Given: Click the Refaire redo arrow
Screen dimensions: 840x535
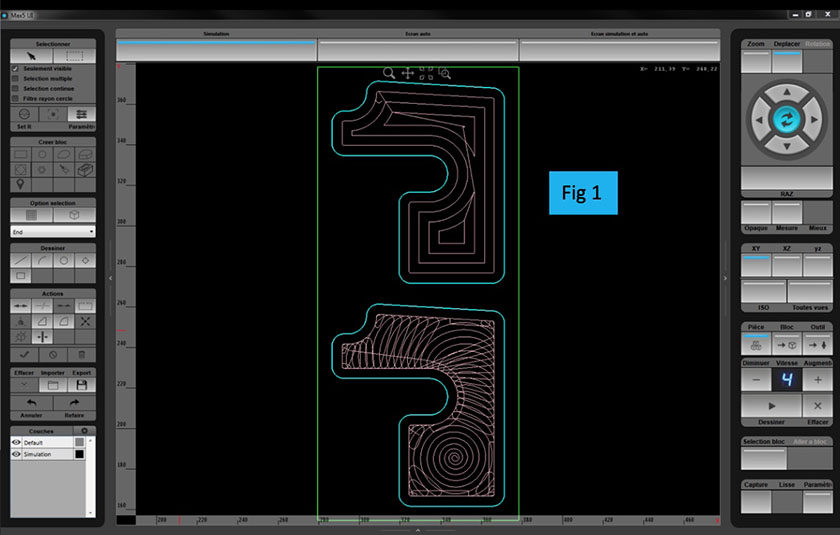Looking at the screenshot, I should 74,402.
